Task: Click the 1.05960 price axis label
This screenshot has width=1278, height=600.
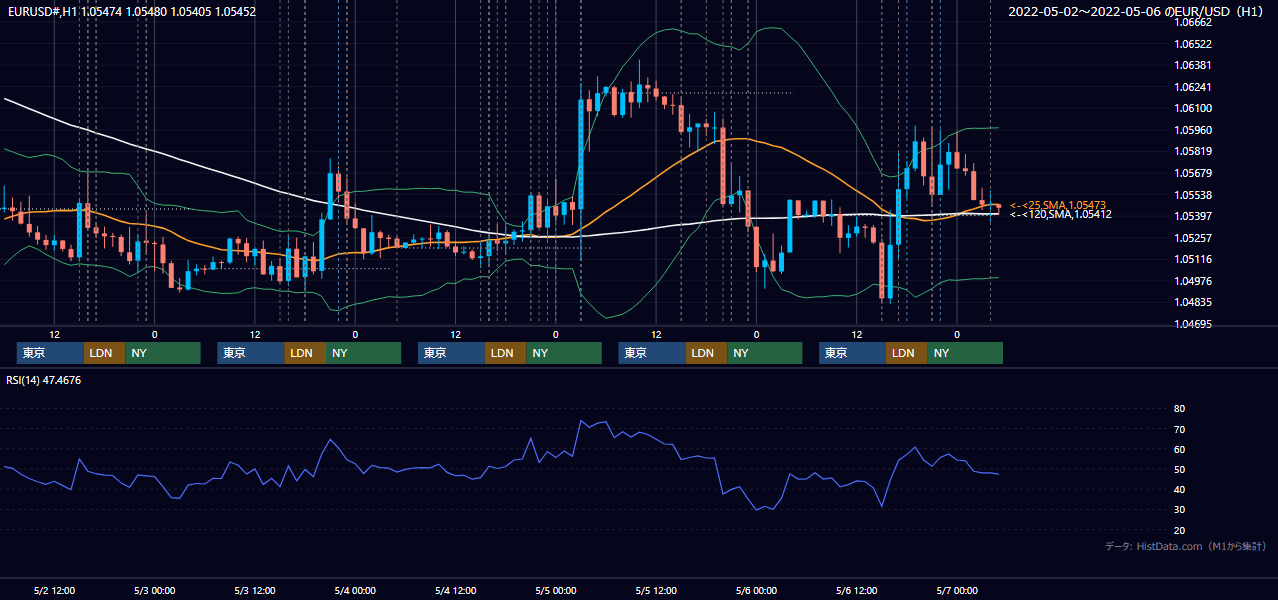Action: point(1192,130)
